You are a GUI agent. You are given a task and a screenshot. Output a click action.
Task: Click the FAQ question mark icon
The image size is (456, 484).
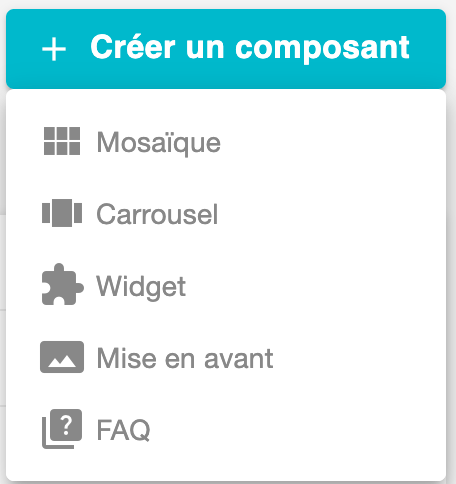(62, 429)
